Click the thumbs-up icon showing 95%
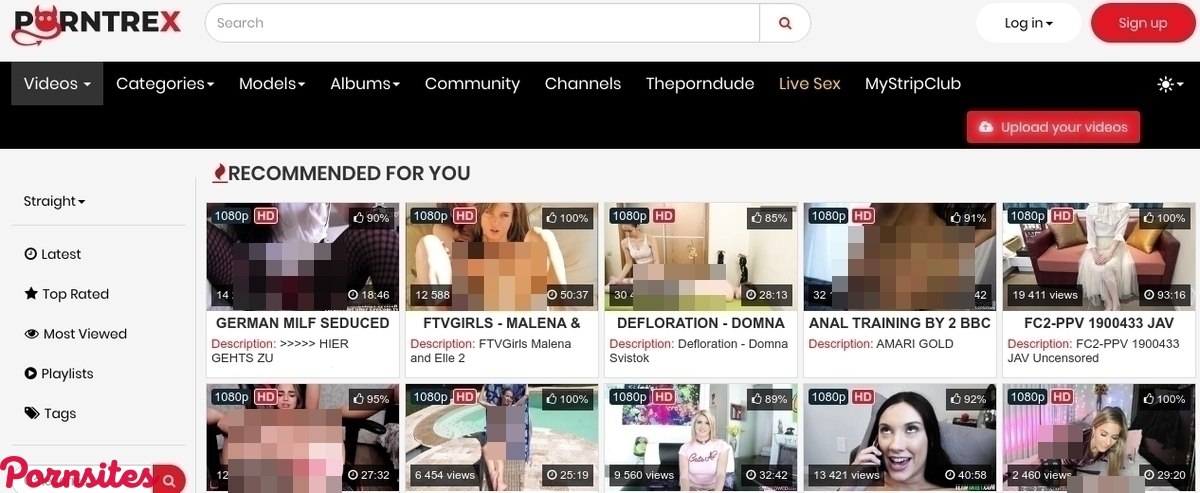Screen dimensions: 1200x493 point(359,398)
